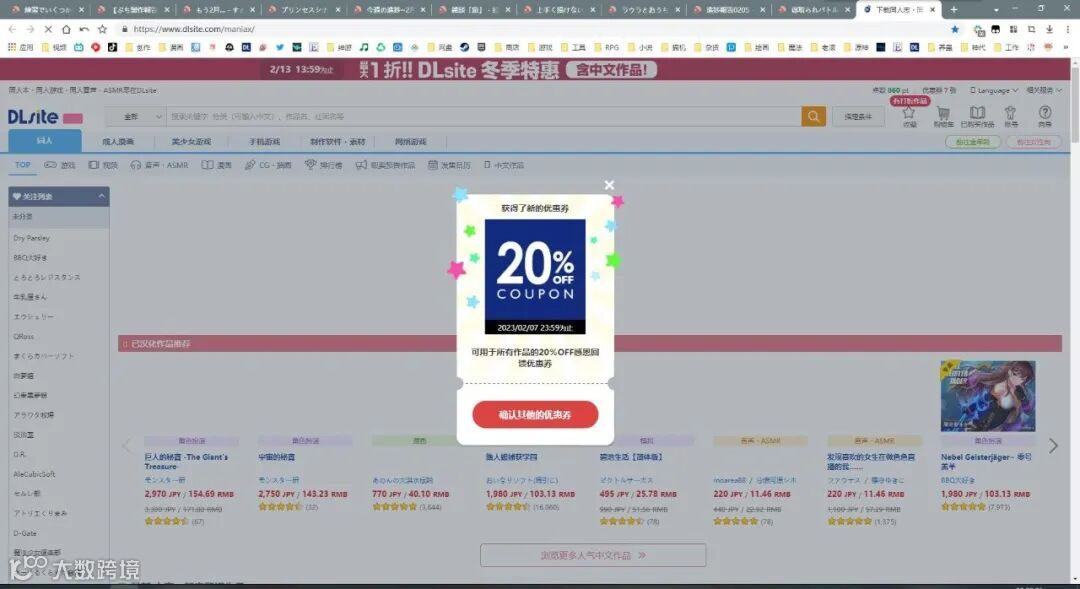Click the undo closed tab arrow icon
This screenshot has height=589, width=1080.
tap(84, 30)
